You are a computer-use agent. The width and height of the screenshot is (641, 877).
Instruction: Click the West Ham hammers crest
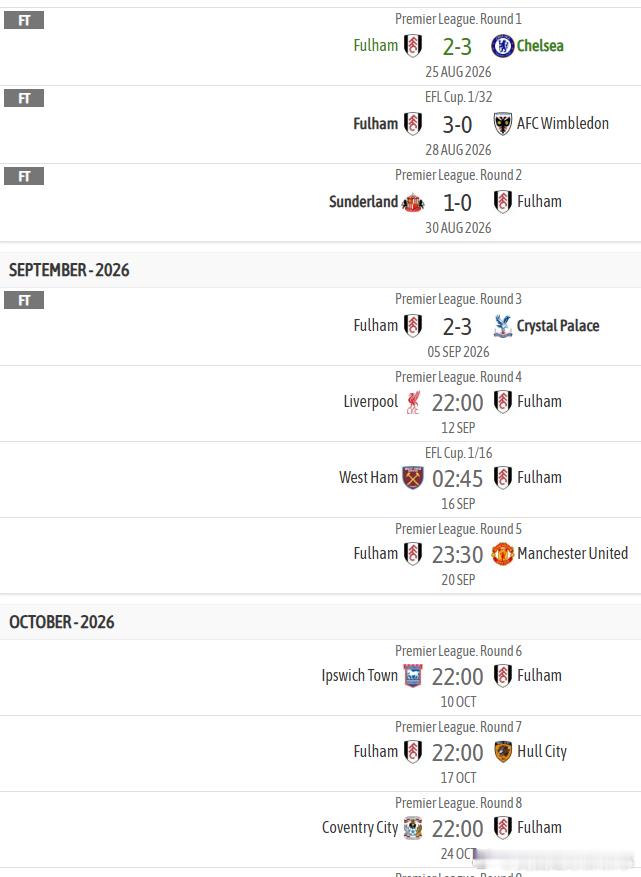[413, 478]
